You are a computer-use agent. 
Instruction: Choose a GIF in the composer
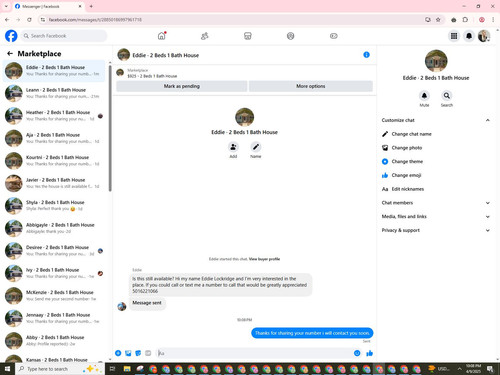click(148, 353)
